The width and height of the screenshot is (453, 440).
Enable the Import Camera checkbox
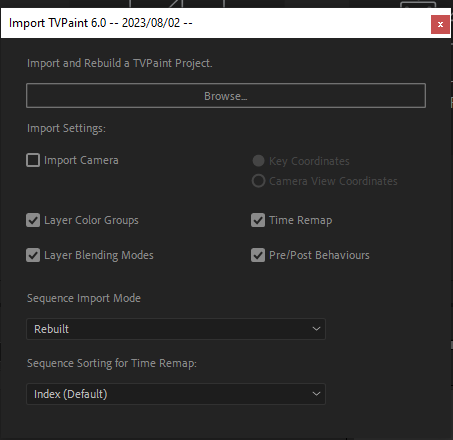click(x=33, y=160)
